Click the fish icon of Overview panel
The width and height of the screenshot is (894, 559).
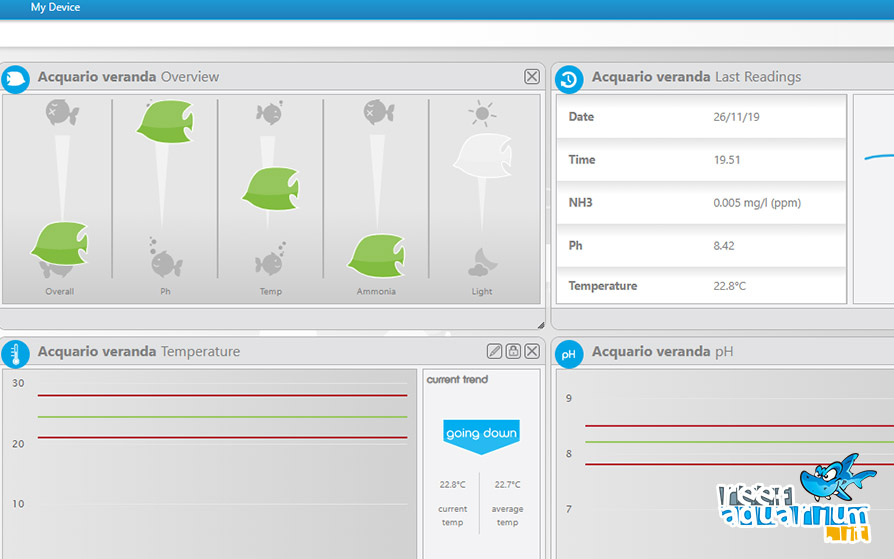coord(15,79)
